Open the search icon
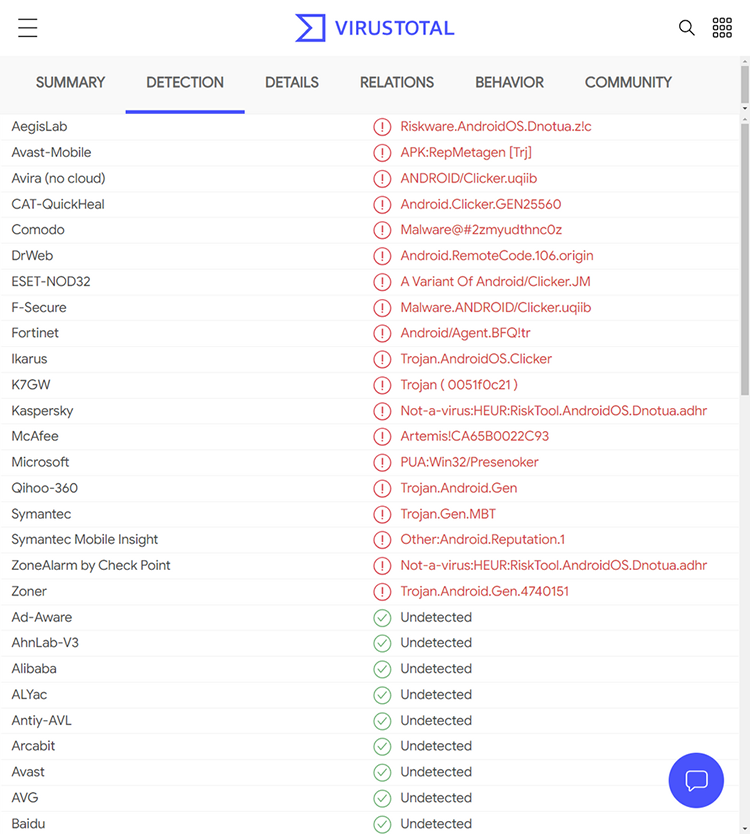The height and width of the screenshot is (834, 750). tap(687, 28)
